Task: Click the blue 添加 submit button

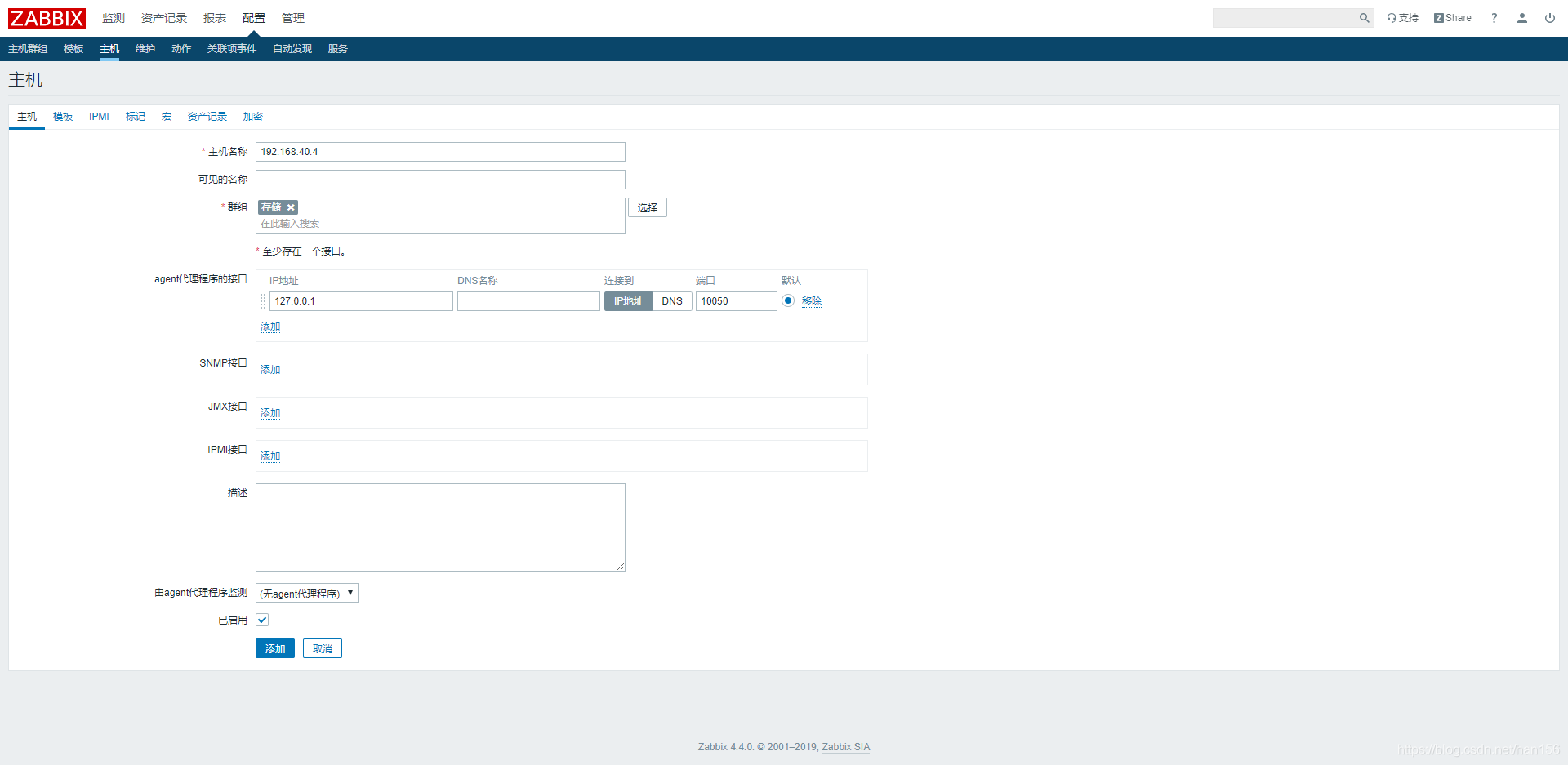Action: (x=275, y=648)
